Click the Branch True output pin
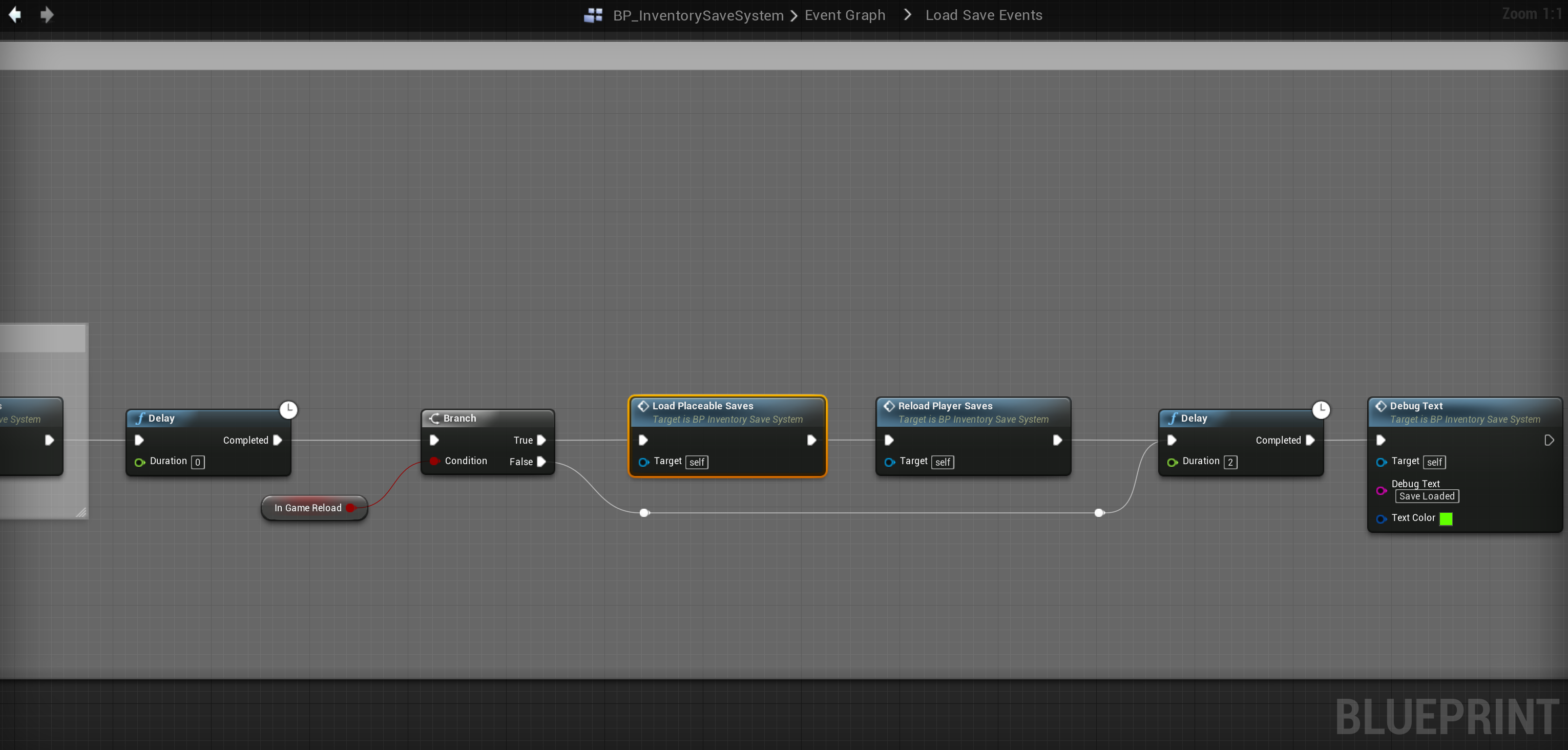Image resolution: width=1568 pixels, height=750 pixels. point(541,440)
